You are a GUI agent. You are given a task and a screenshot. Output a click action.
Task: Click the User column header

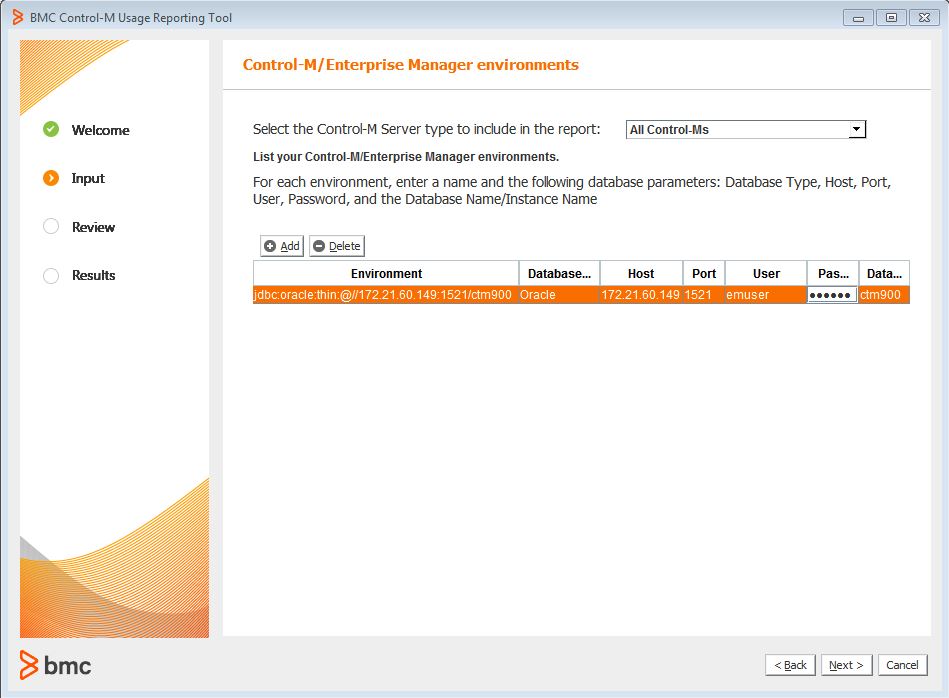(766, 274)
